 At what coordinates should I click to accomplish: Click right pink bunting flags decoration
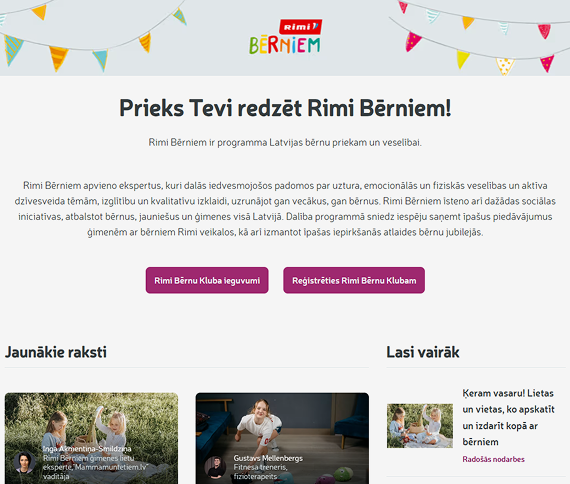[480, 36]
